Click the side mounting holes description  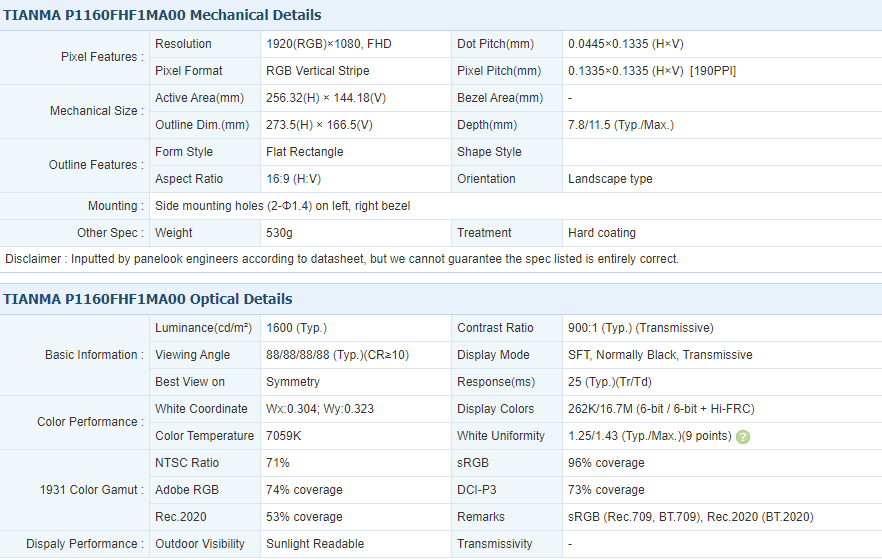click(282, 206)
